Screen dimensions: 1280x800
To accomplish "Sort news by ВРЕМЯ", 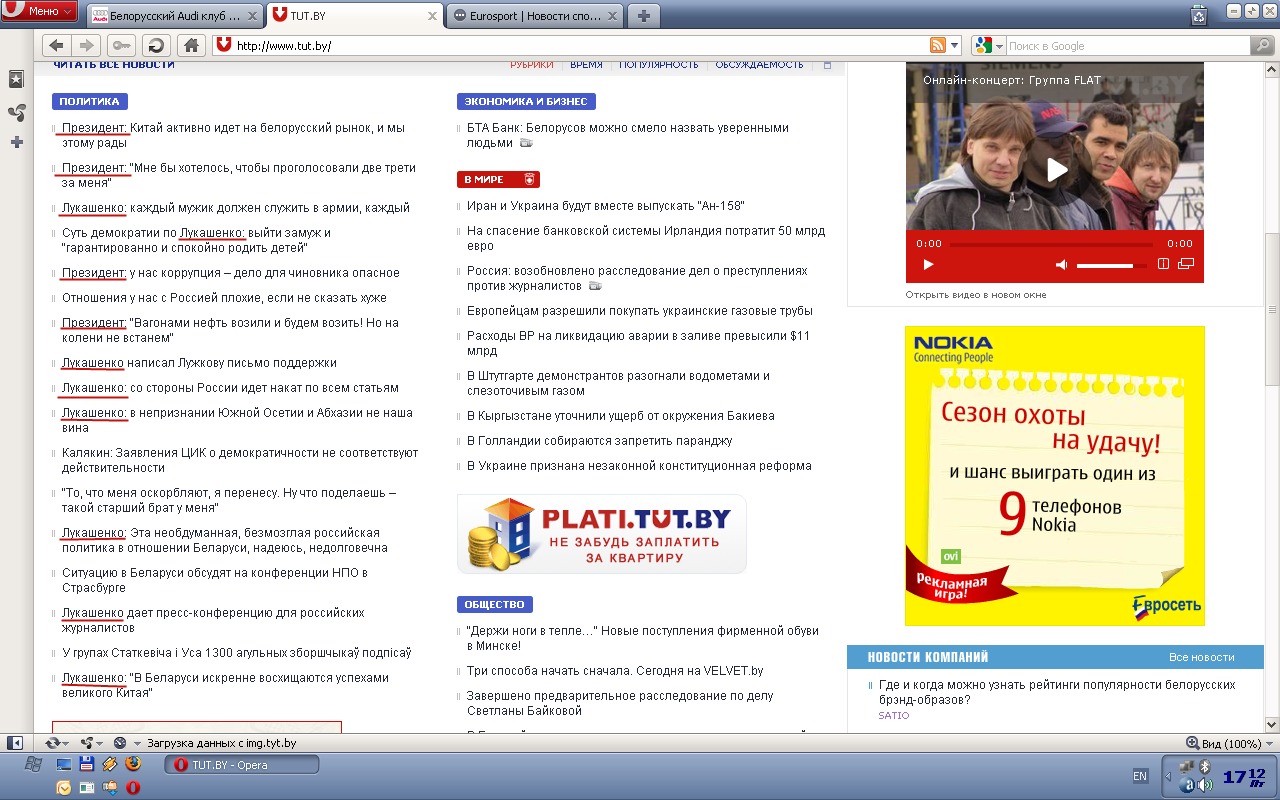I will 586,64.
